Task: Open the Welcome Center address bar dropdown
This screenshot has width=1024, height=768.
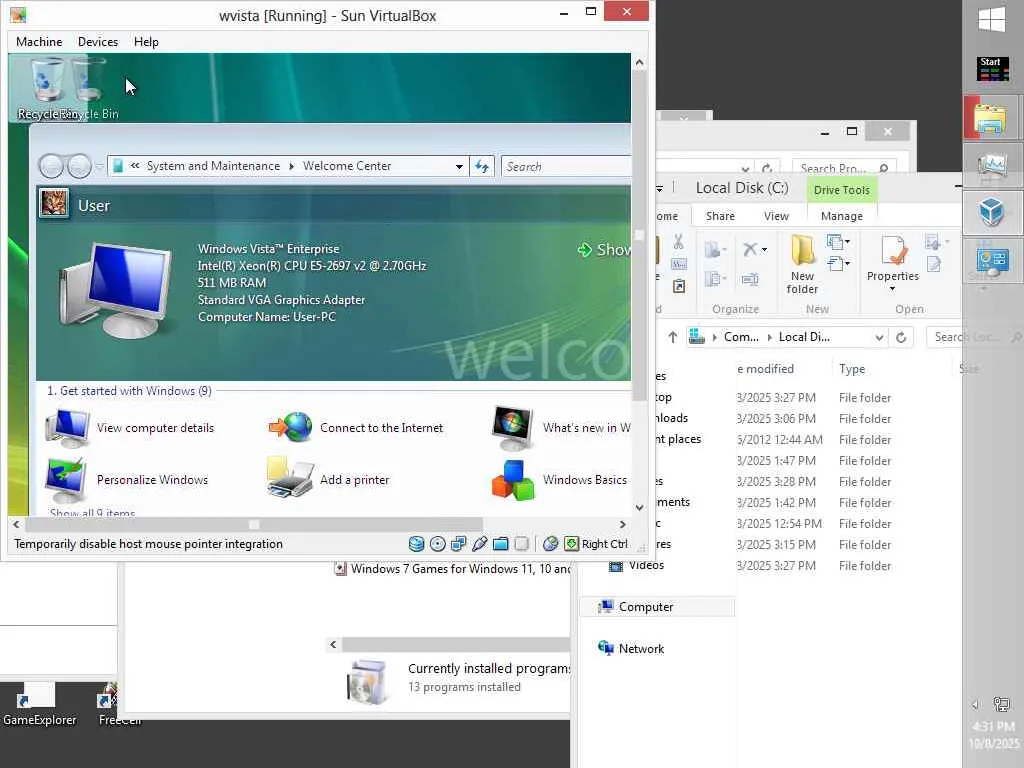Action: click(459, 167)
